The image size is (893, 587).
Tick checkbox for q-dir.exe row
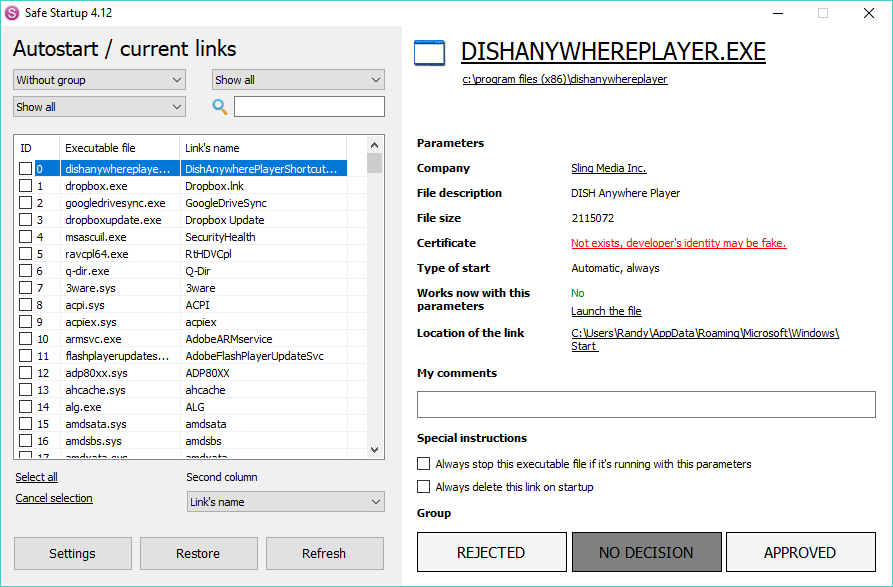tap(26, 271)
